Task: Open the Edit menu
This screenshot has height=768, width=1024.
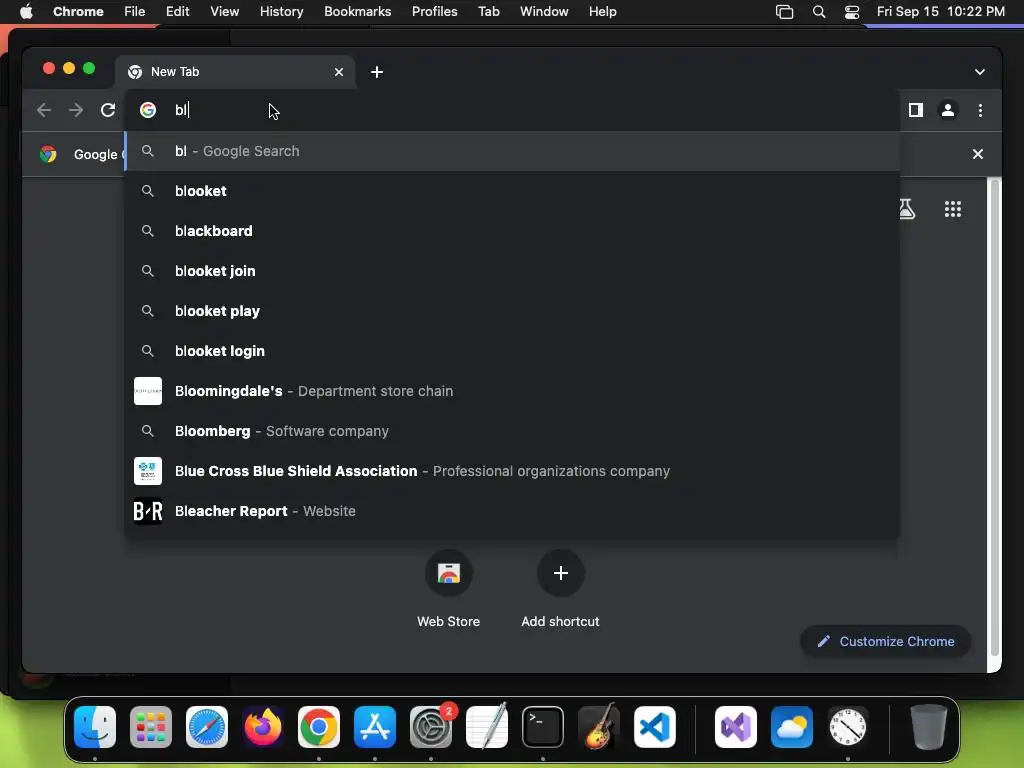Action: tap(178, 12)
